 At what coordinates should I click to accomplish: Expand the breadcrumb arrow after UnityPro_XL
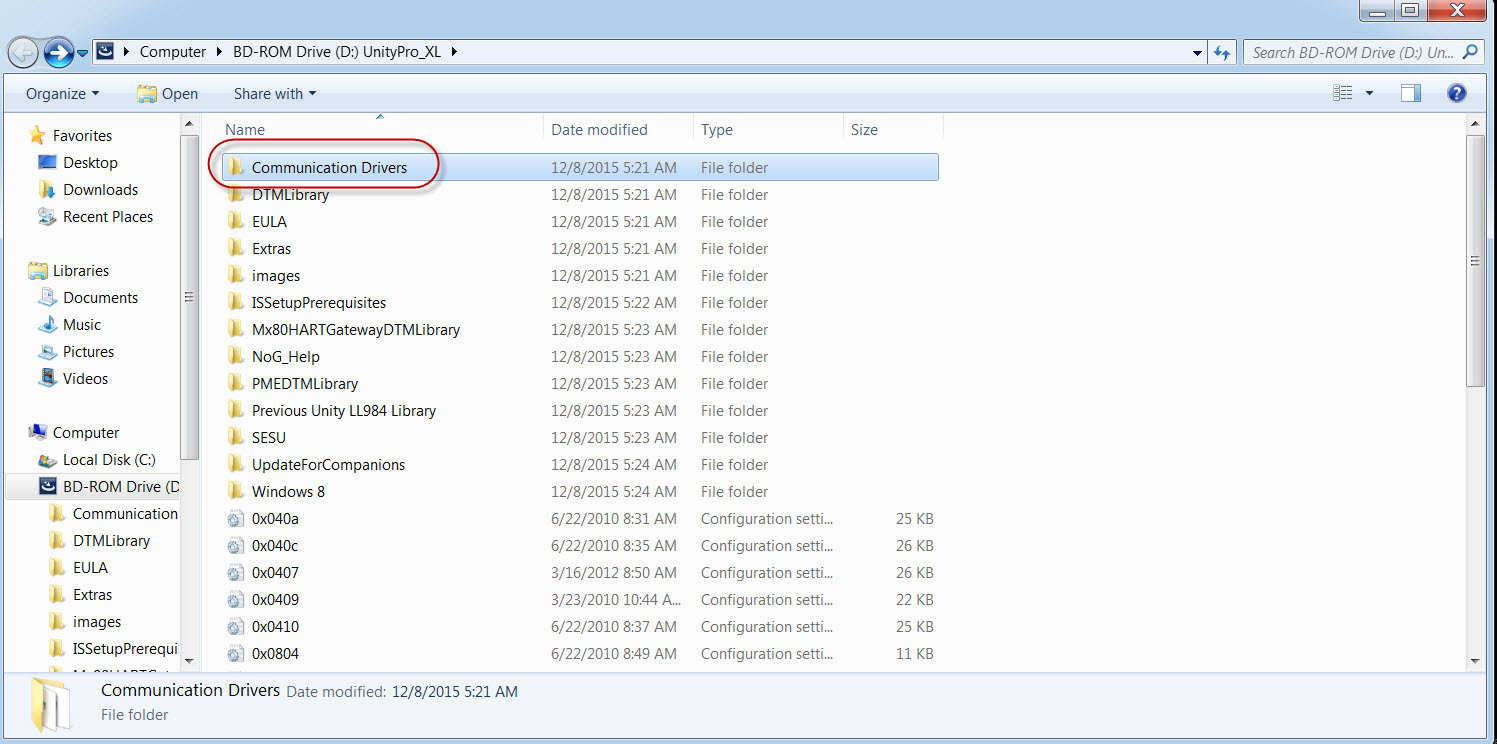point(454,52)
